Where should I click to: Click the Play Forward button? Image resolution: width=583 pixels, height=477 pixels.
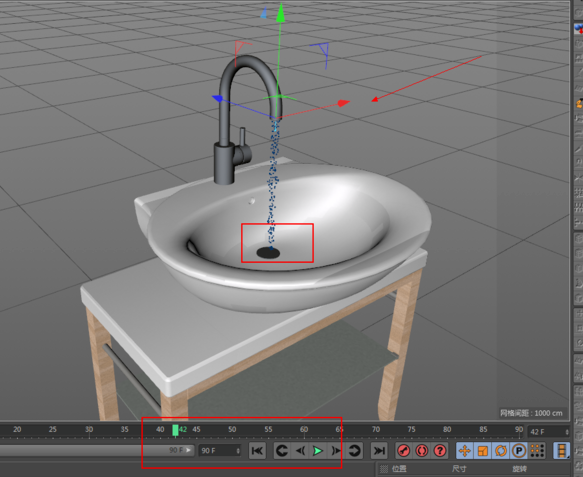(317, 451)
